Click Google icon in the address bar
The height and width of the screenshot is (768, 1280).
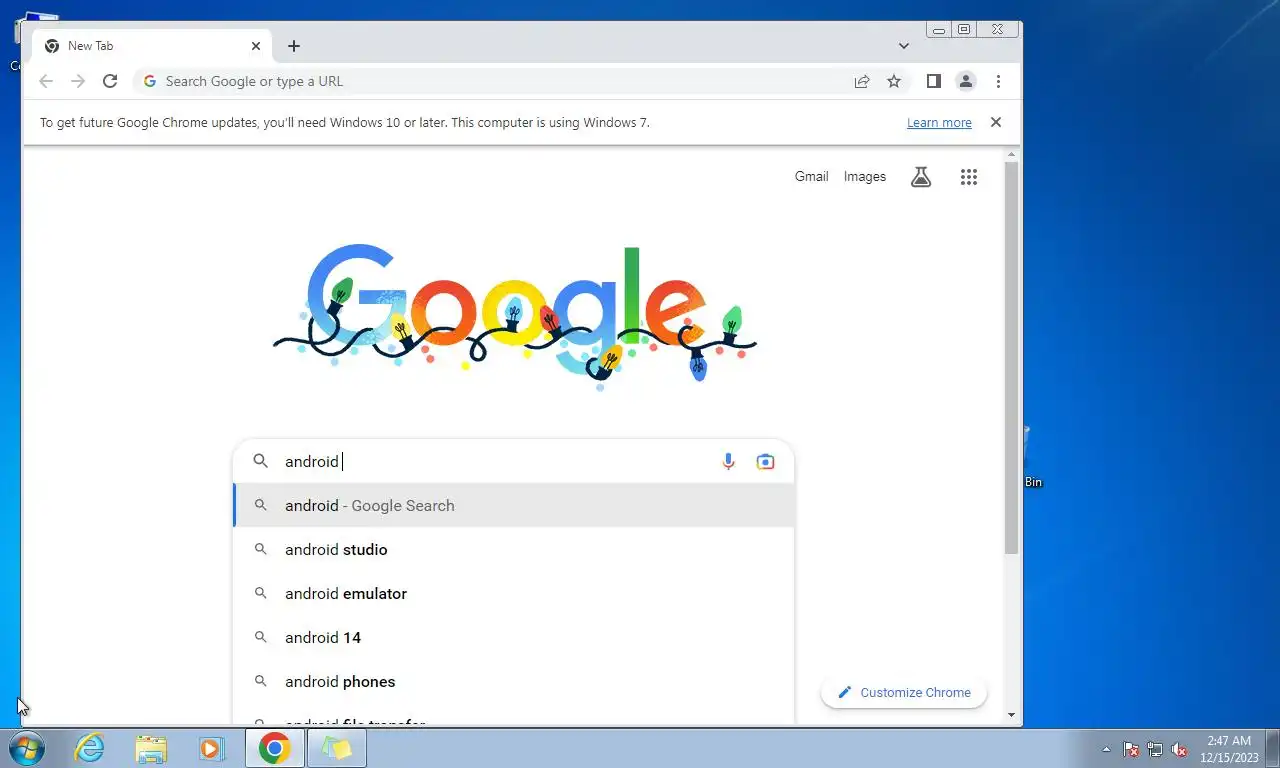tap(150, 81)
